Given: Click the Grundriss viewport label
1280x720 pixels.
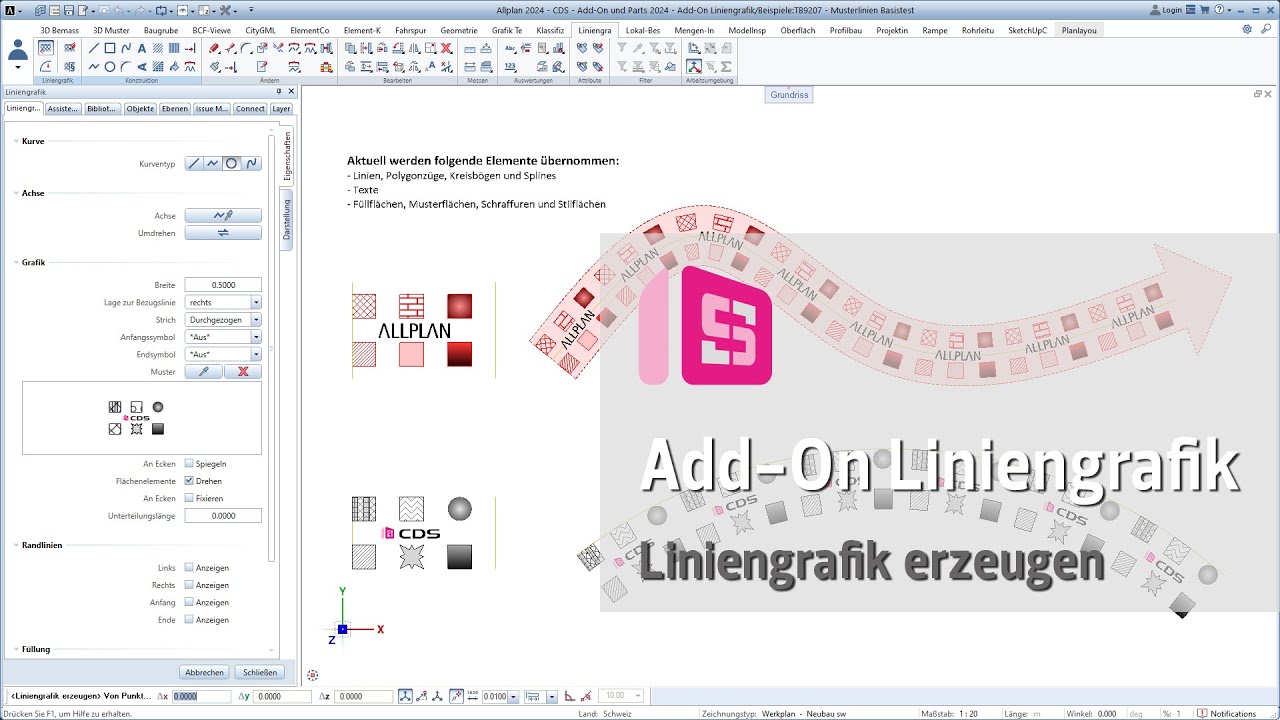Looking at the screenshot, I should [789, 95].
